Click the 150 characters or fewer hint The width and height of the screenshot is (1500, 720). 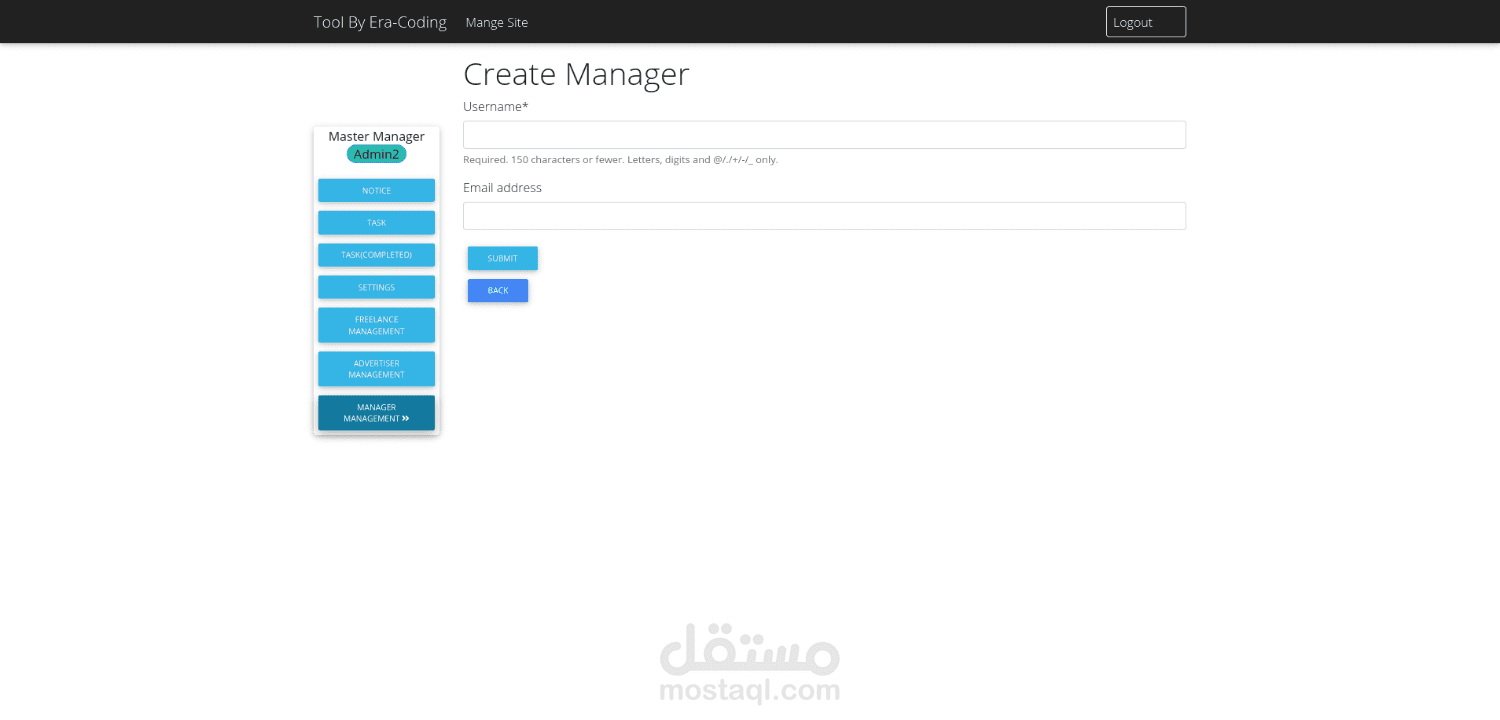click(620, 159)
